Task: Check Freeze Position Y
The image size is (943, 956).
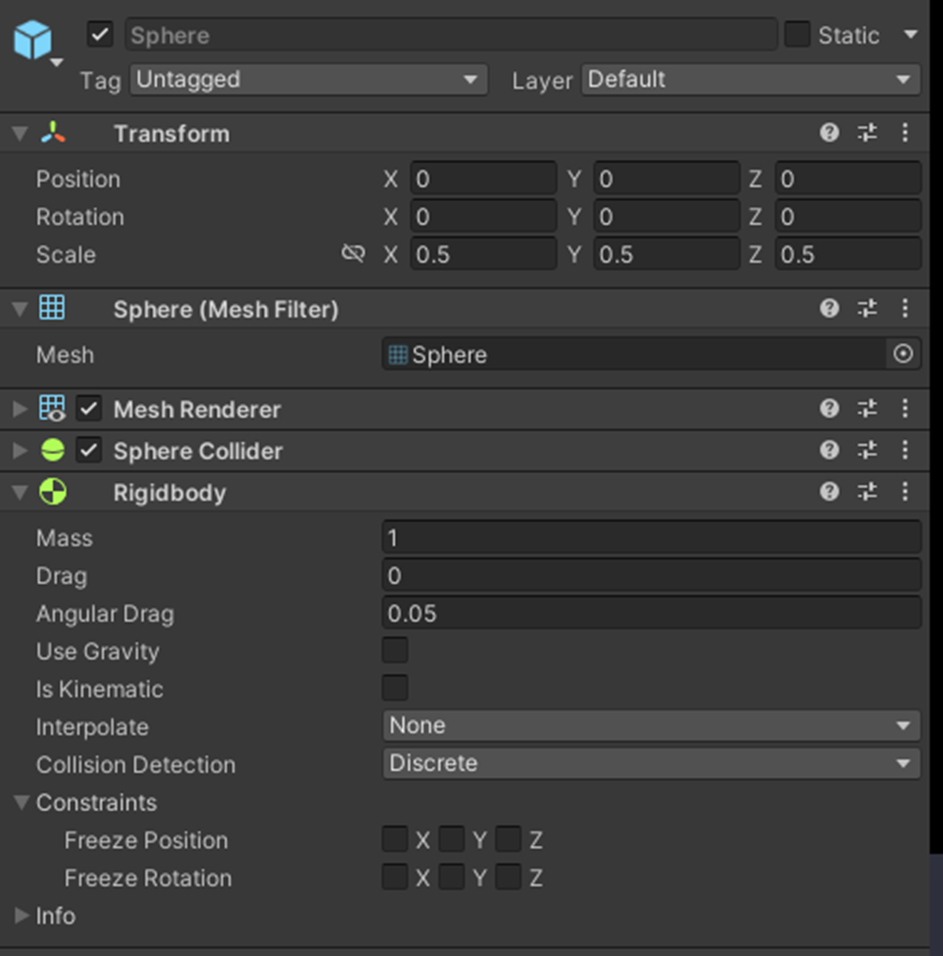Action: click(452, 839)
